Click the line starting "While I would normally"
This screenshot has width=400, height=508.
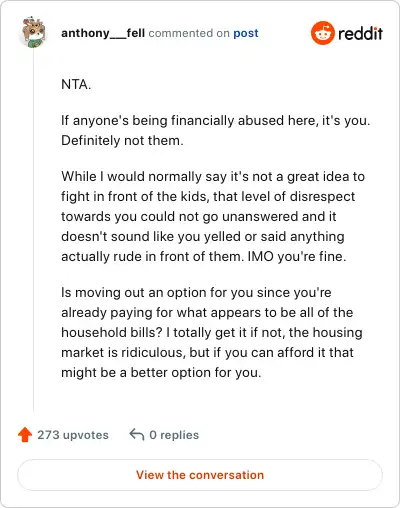click(213, 176)
